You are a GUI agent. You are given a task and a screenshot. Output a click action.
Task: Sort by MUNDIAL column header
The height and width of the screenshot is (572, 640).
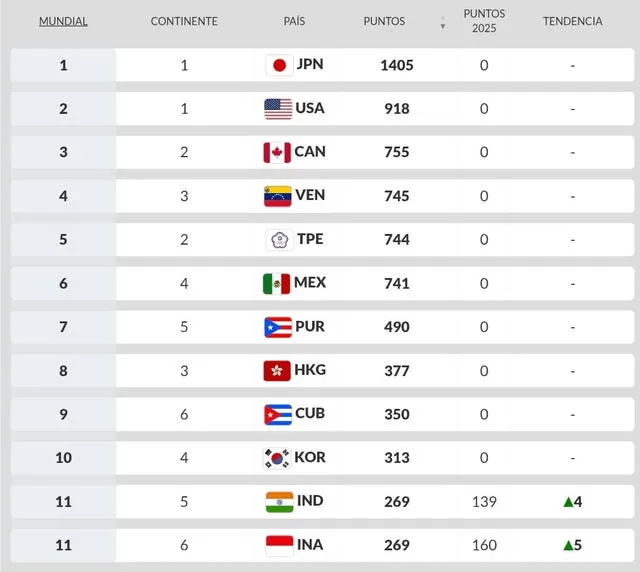coord(63,21)
